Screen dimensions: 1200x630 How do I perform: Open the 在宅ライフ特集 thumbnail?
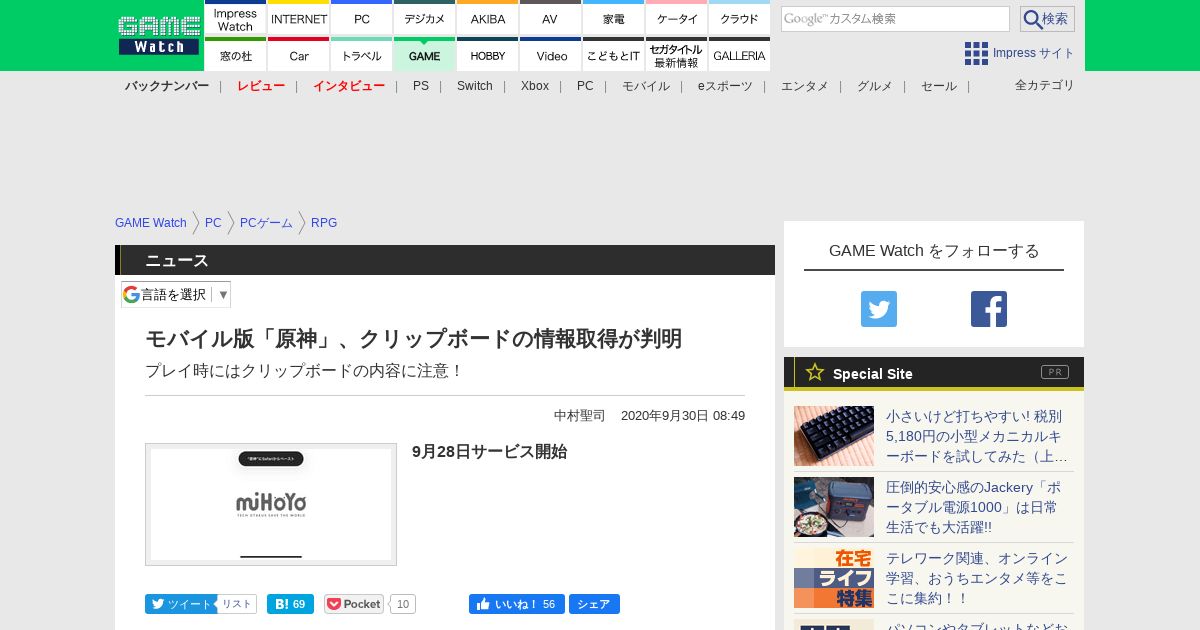(834, 578)
